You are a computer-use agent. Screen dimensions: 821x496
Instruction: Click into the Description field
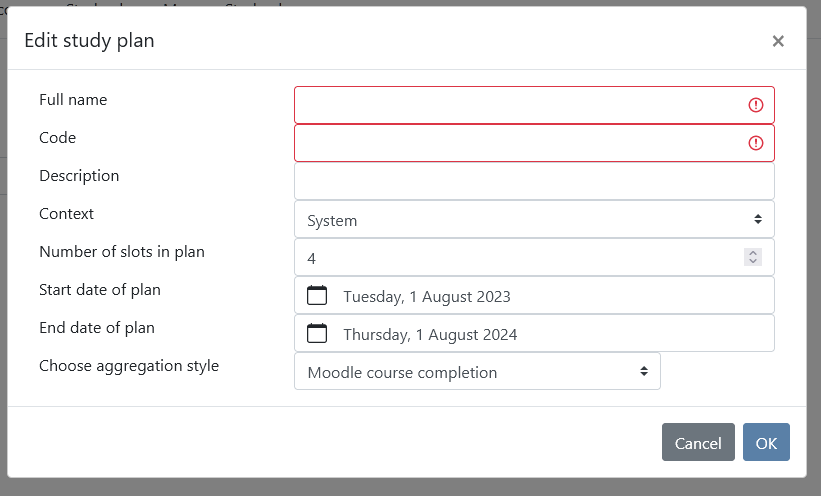534,181
